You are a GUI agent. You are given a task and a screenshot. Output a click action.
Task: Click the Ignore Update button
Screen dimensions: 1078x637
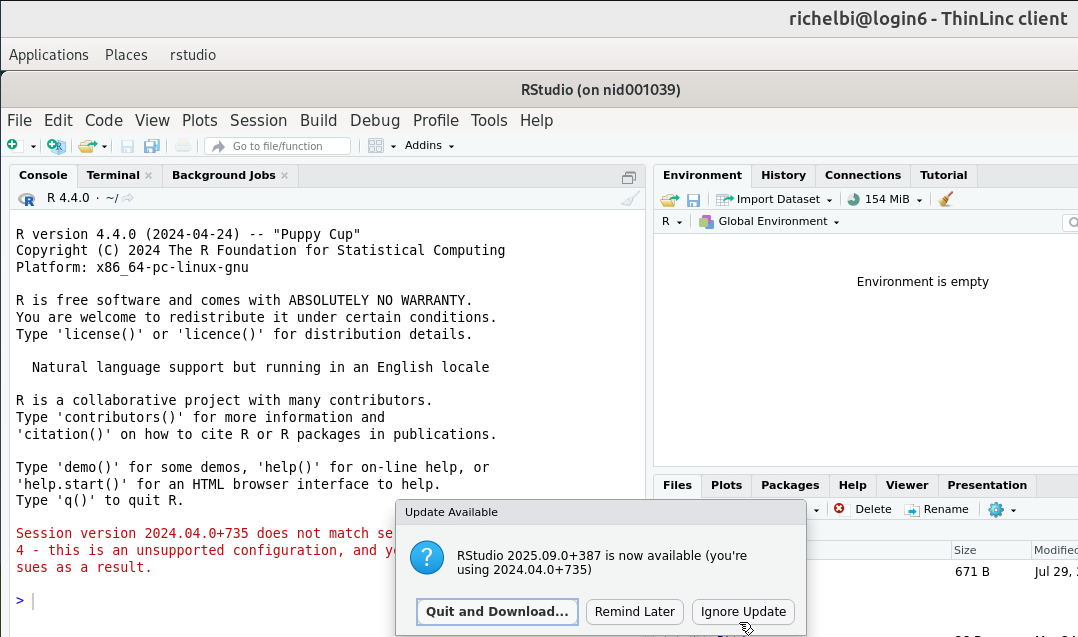742,612
